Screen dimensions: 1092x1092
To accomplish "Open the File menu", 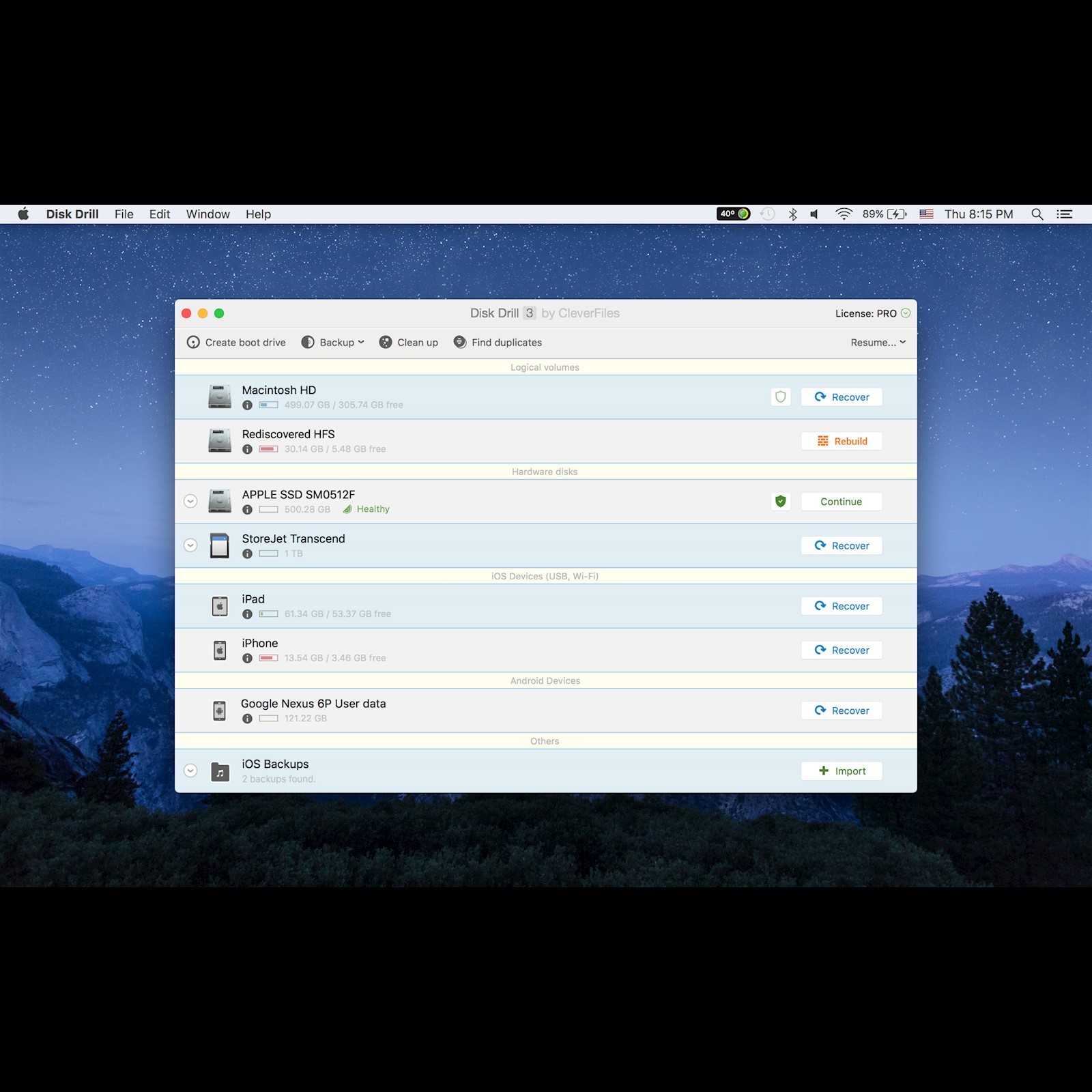I will [124, 214].
